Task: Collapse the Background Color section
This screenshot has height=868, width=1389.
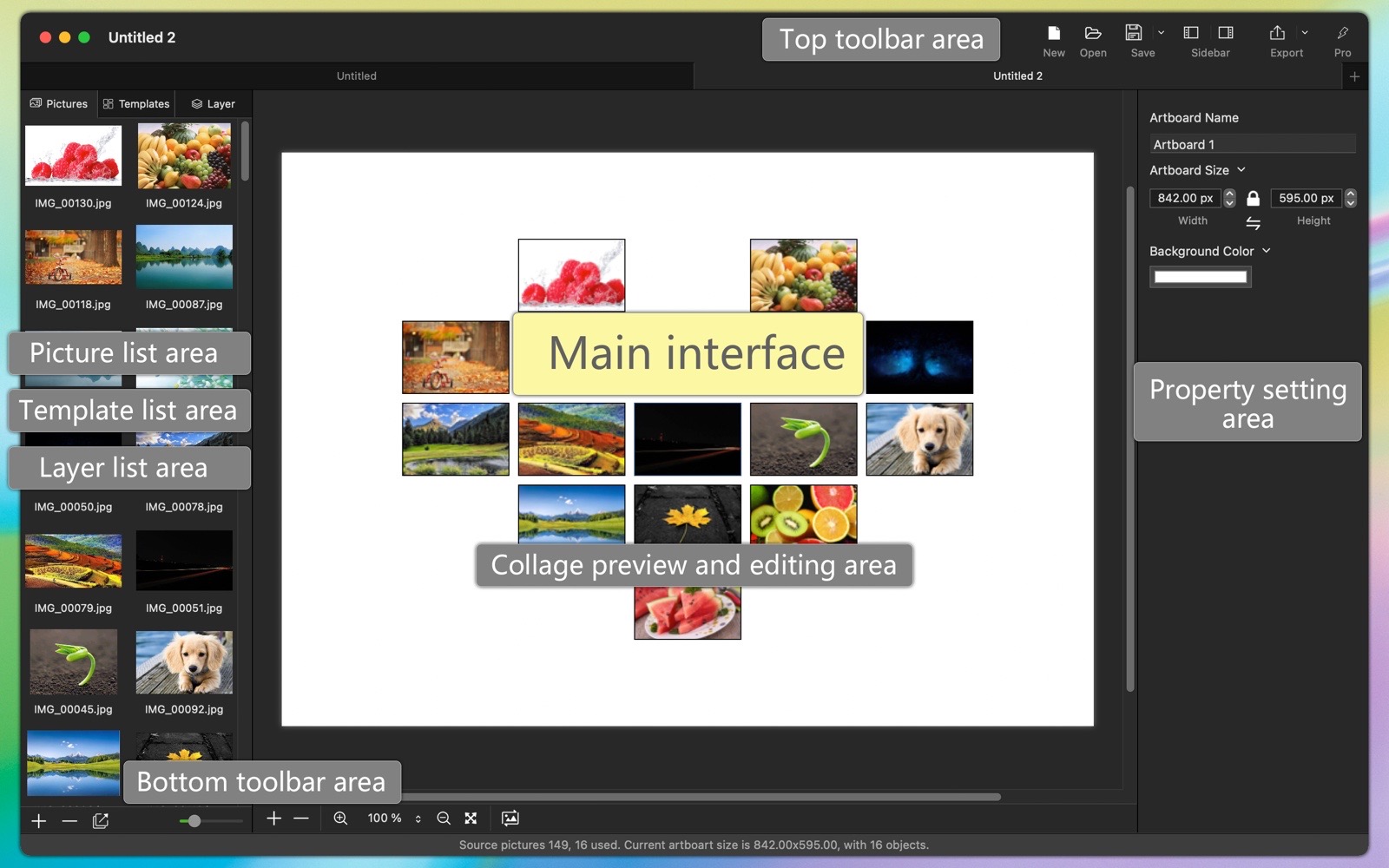Action: [1267, 251]
